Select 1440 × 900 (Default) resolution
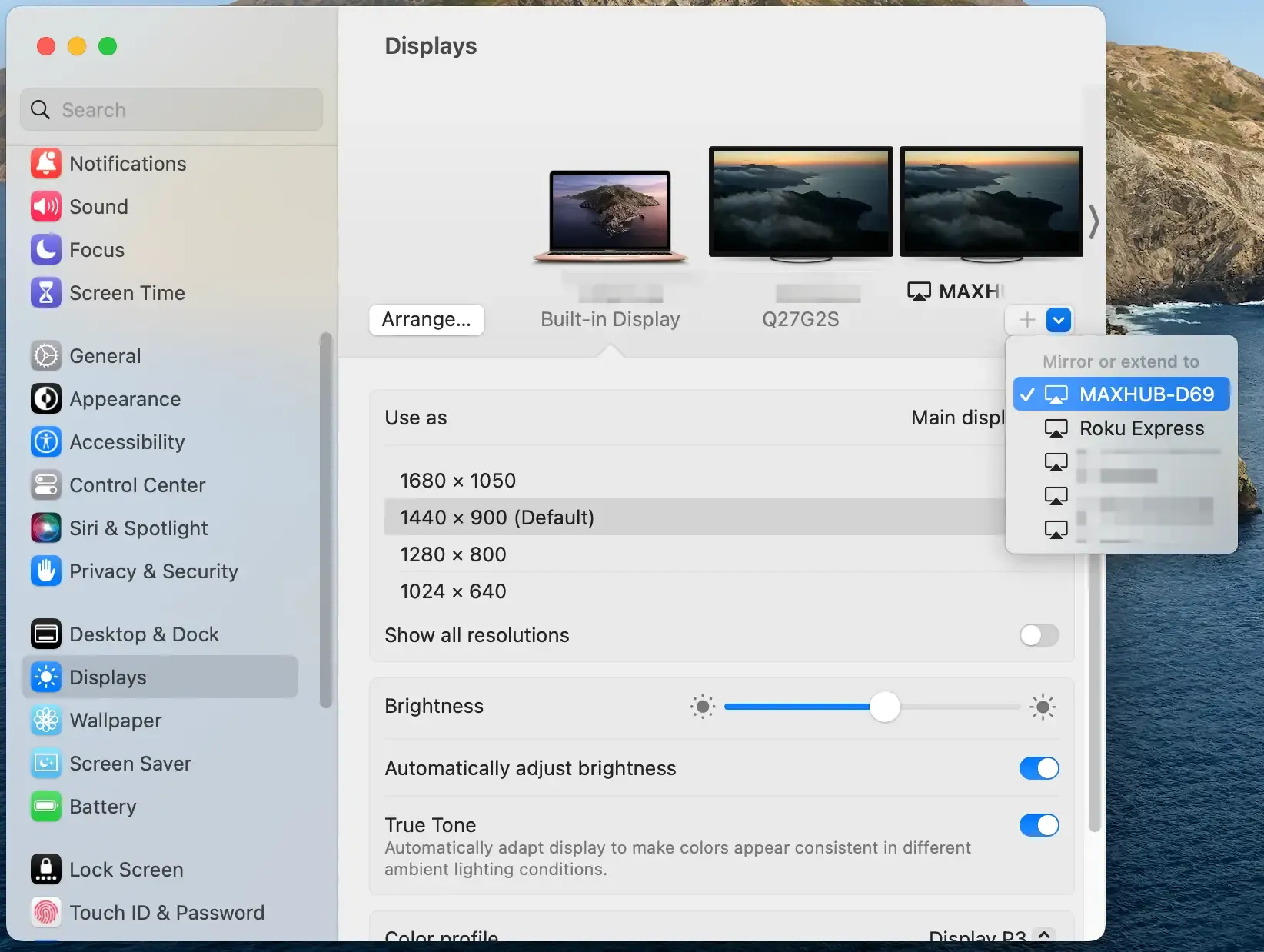Viewport: 1264px width, 952px height. click(x=694, y=518)
